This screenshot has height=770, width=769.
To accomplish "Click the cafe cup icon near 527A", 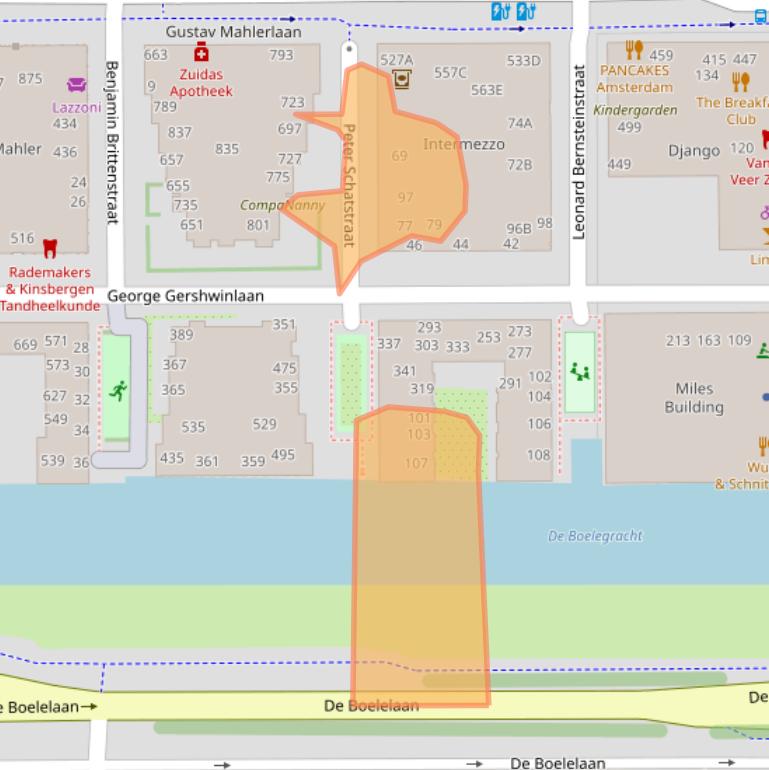I will point(402,79).
